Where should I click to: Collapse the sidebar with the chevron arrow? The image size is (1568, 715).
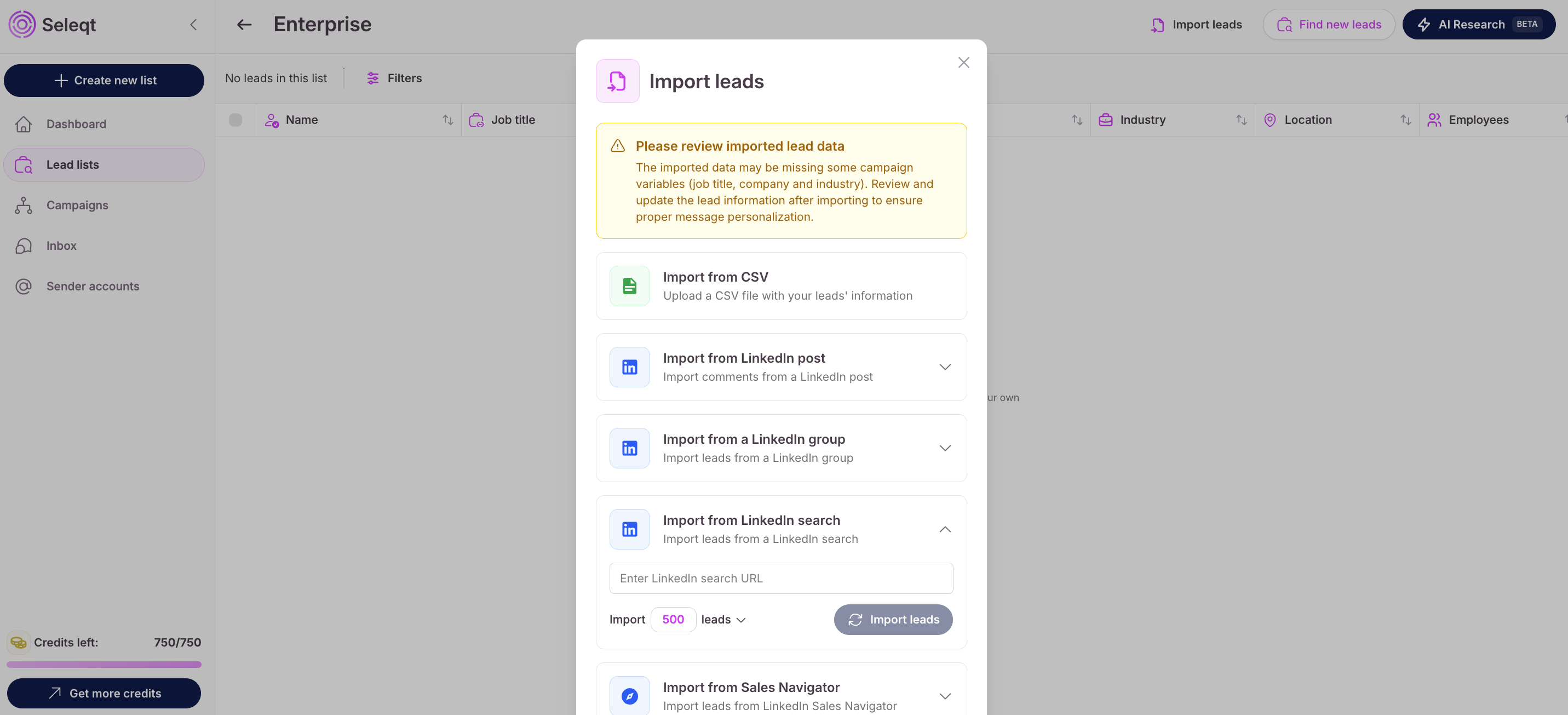(193, 24)
